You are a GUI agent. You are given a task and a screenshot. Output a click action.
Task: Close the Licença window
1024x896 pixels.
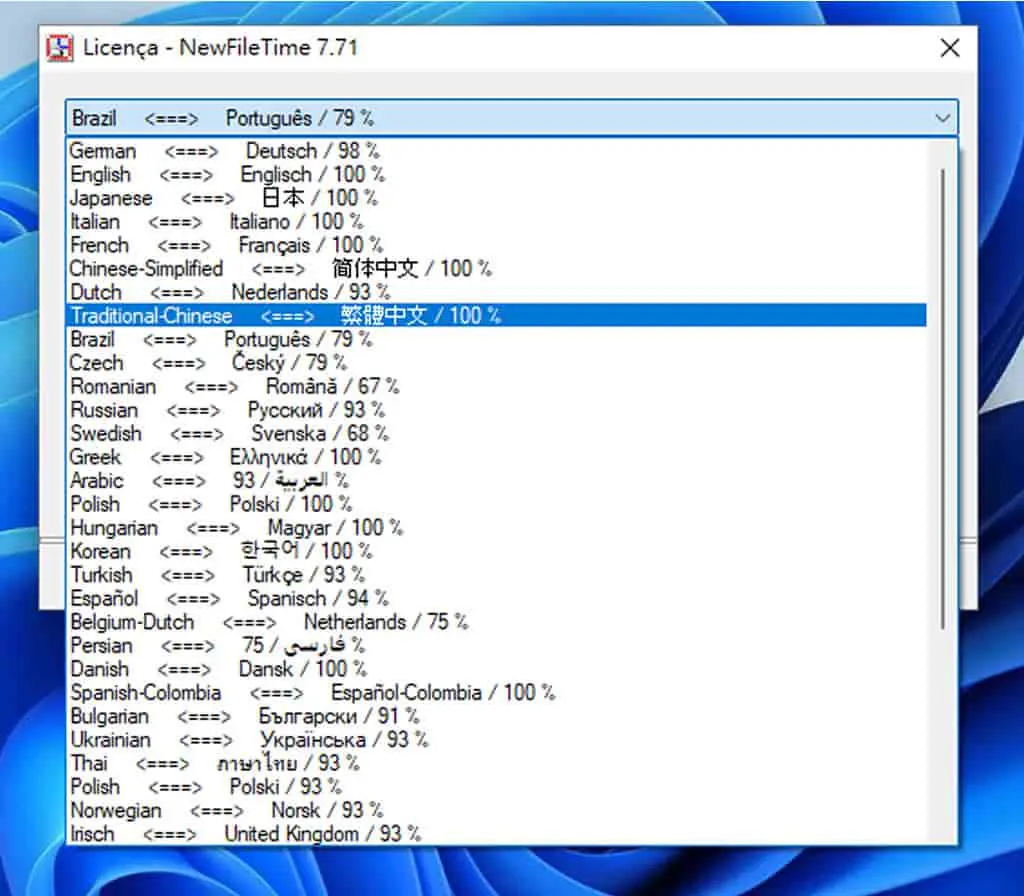coord(950,48)
